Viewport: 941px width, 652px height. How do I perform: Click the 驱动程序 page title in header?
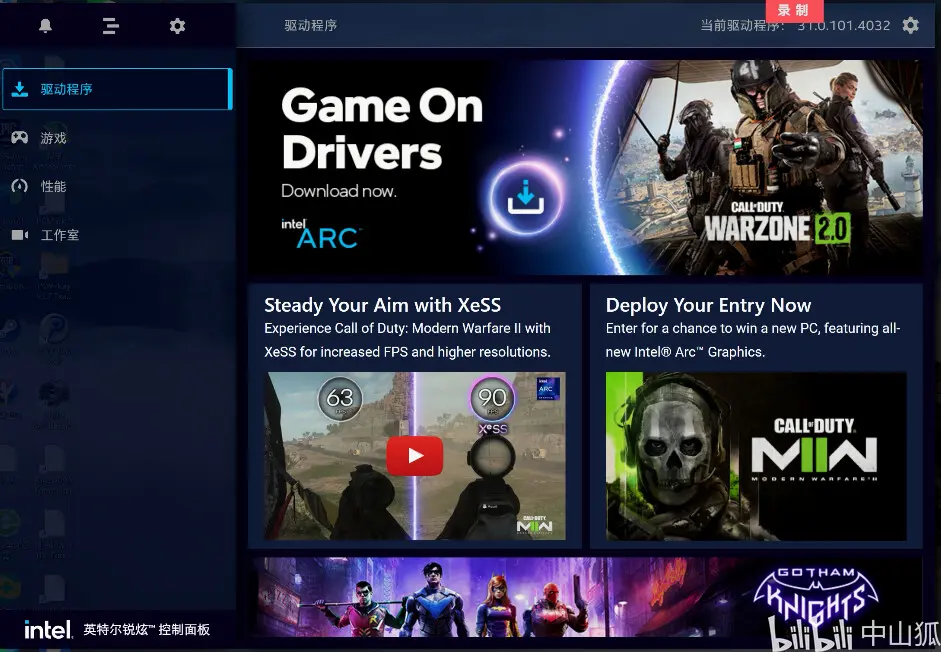point(310,25)
